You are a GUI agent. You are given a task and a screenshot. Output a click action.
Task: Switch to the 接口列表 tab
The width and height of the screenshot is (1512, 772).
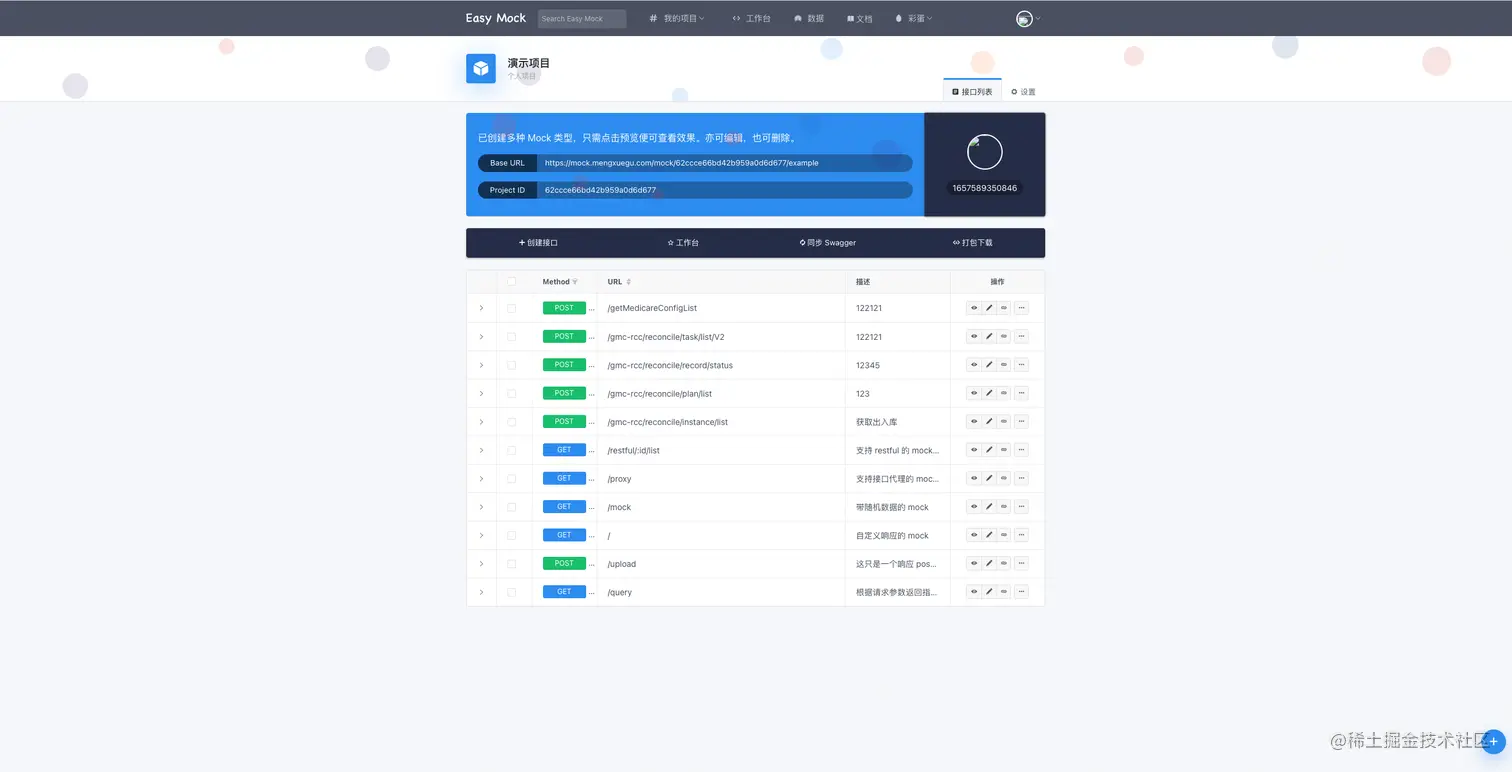[972, 91]
